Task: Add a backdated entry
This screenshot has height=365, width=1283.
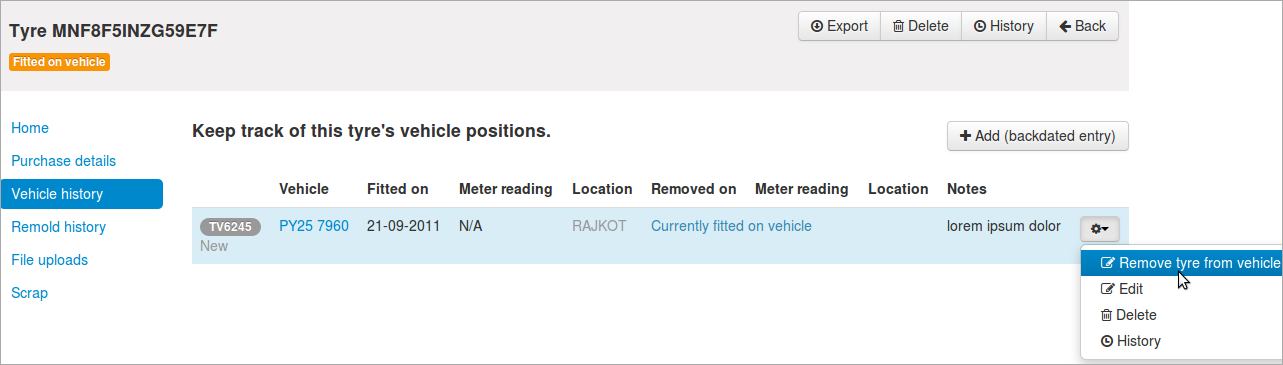Action: click(x=1037, y=136)
